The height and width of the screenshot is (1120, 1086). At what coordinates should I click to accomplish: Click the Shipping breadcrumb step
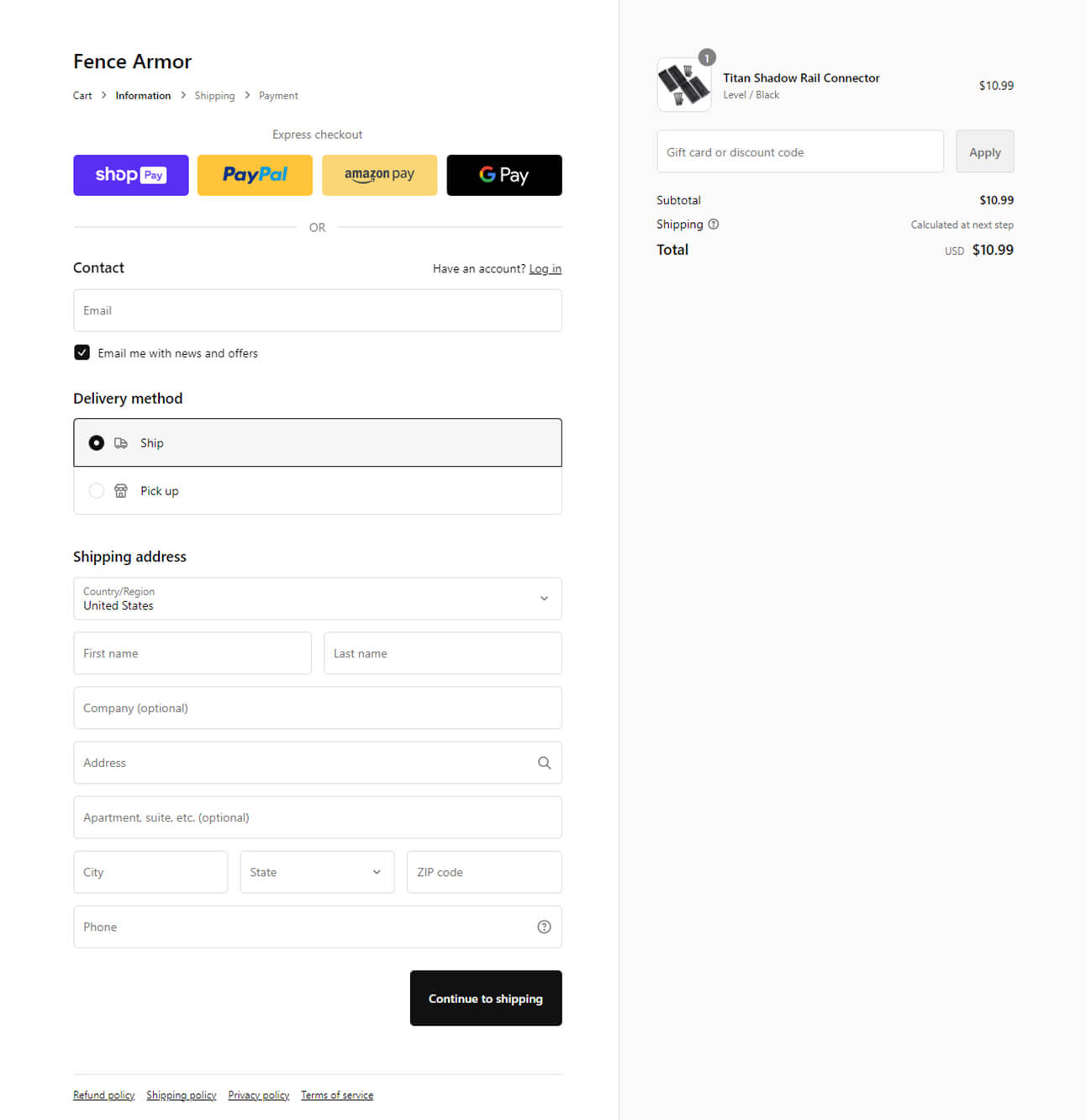pyautogui.click(x=214, y=96)
